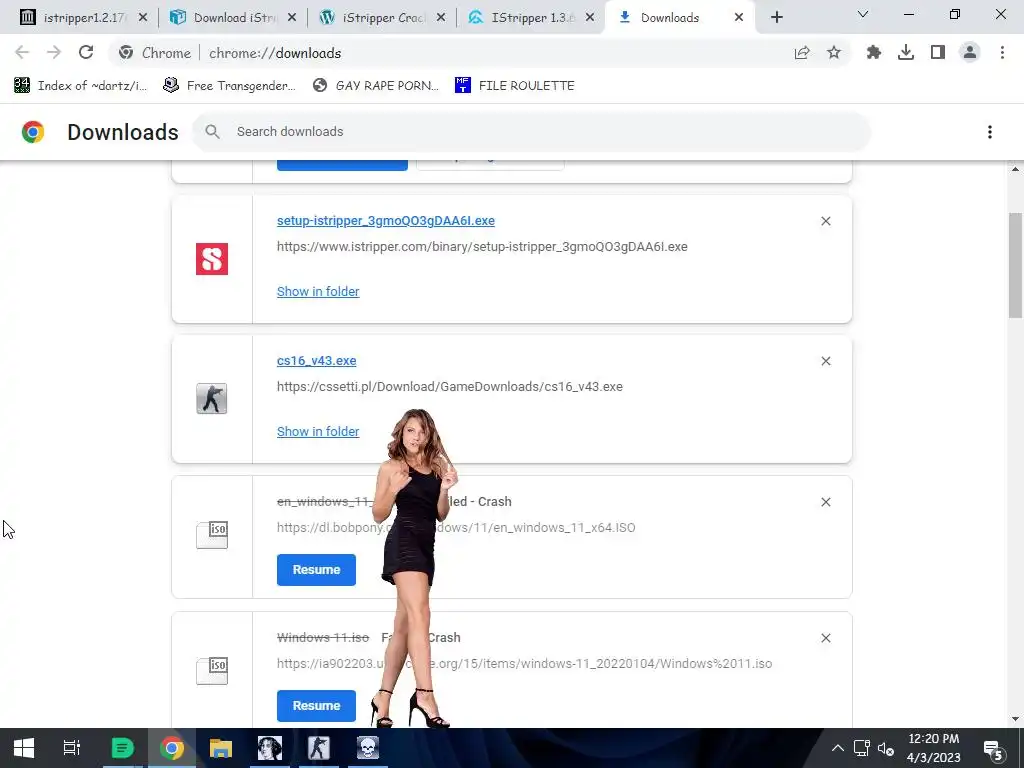This screenshot has width=1024, height=768.
Task: Open the cs16_v43.exe file link
Action: pos(316,360)
